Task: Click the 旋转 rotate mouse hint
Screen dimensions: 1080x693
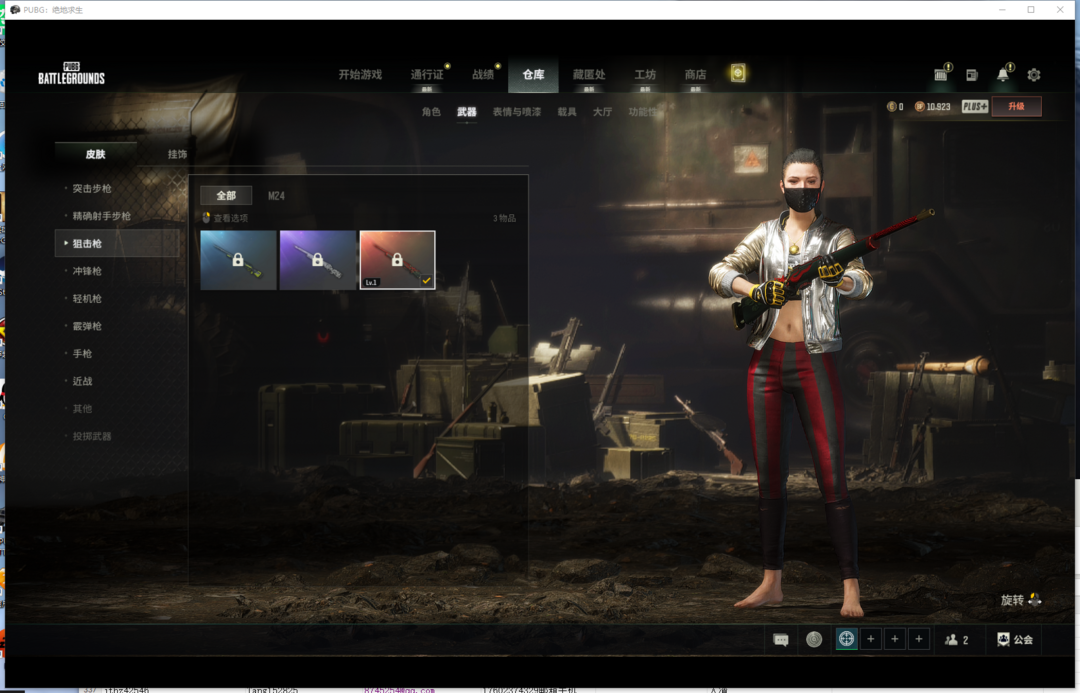Action: click(x=1021, y=600)
